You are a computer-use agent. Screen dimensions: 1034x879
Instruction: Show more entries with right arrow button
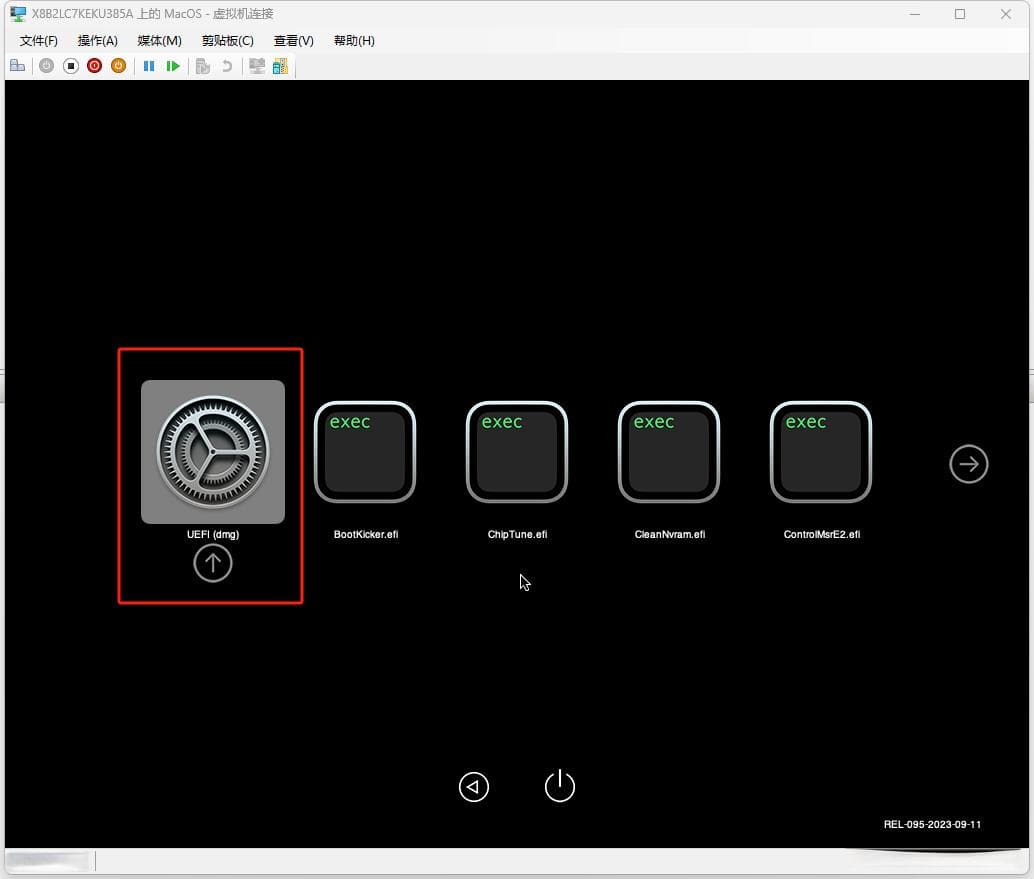pos(969,464)
